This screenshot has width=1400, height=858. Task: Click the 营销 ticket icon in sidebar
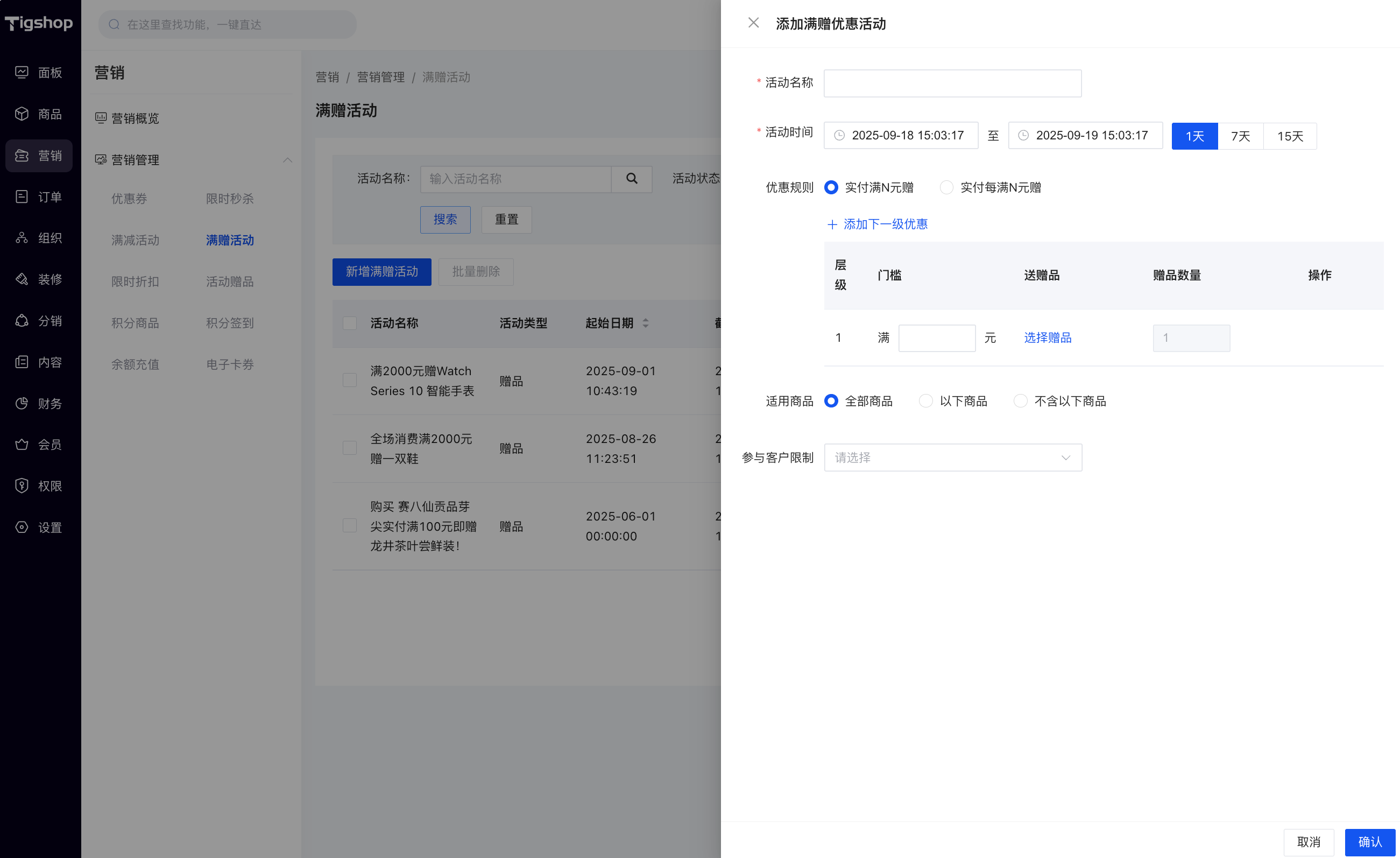tap(22, 155)
